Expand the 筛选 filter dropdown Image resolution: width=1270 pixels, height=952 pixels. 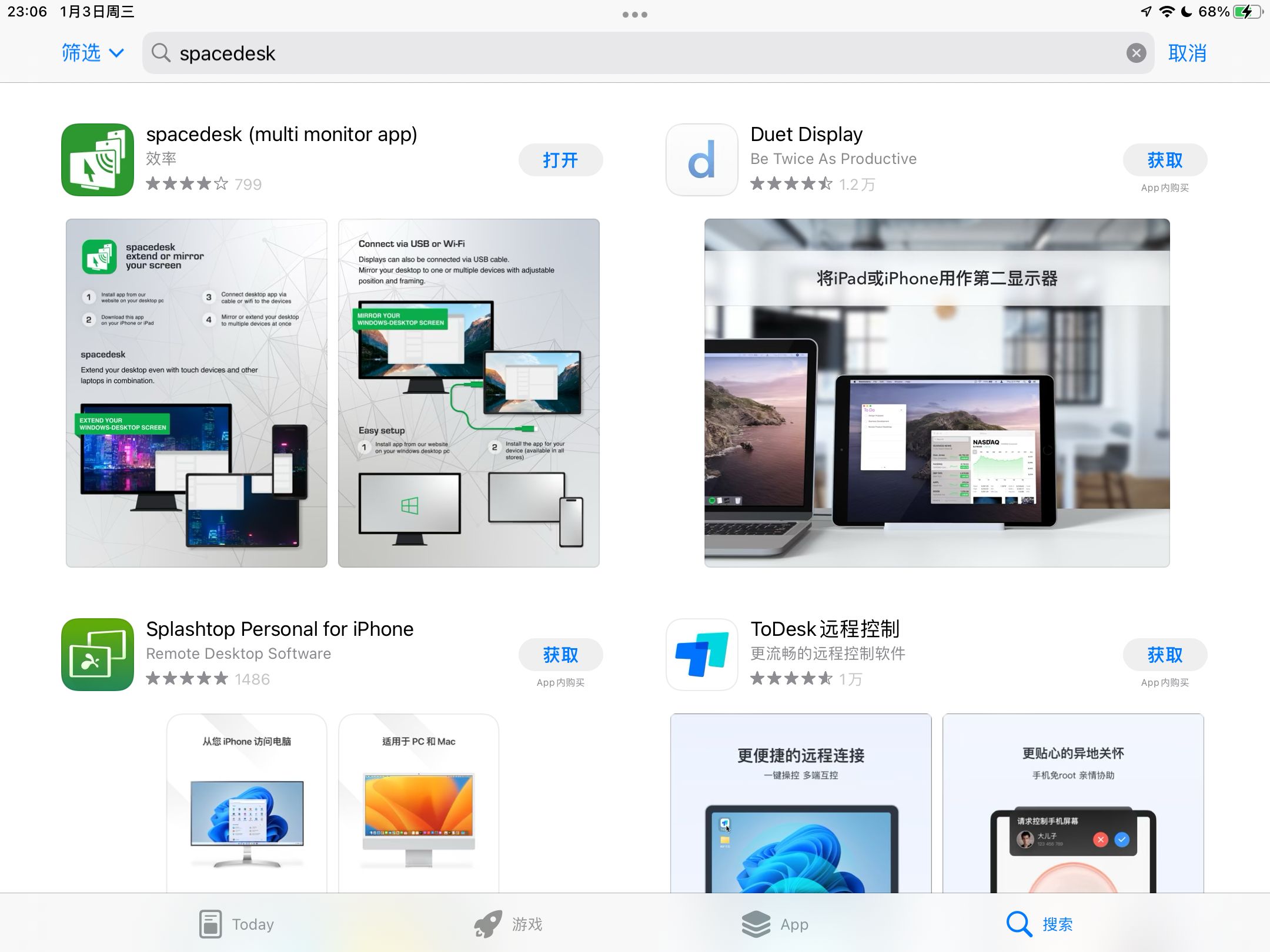93,53
